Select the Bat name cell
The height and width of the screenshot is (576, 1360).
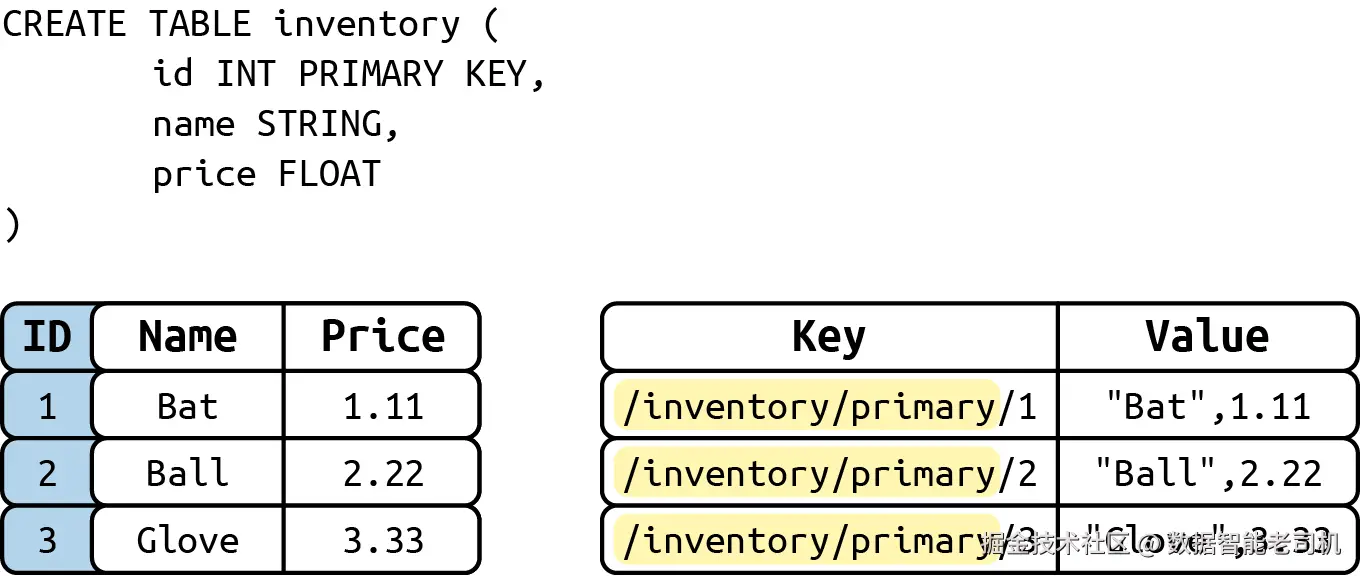click(188, 406)
